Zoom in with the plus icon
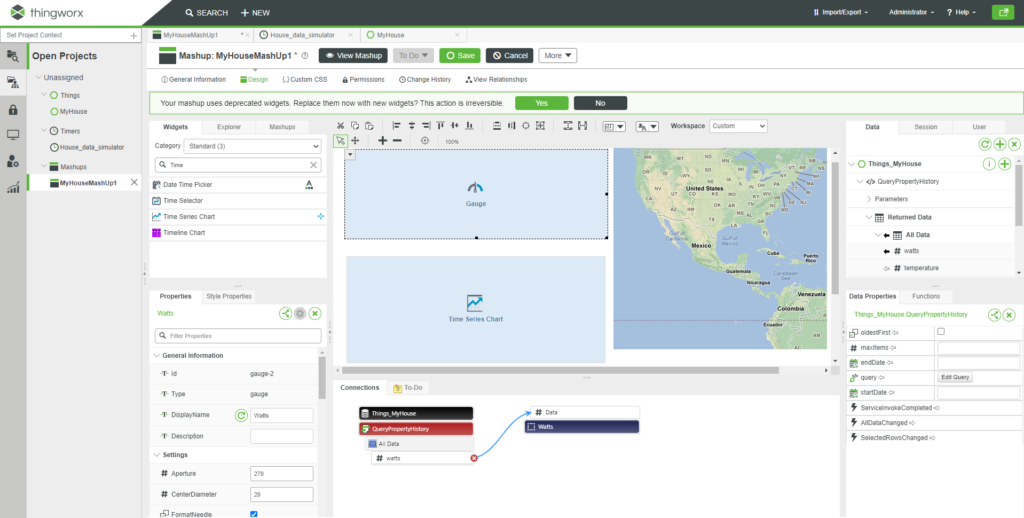Viewport: 1024px width, 518px height. [383, 140]
